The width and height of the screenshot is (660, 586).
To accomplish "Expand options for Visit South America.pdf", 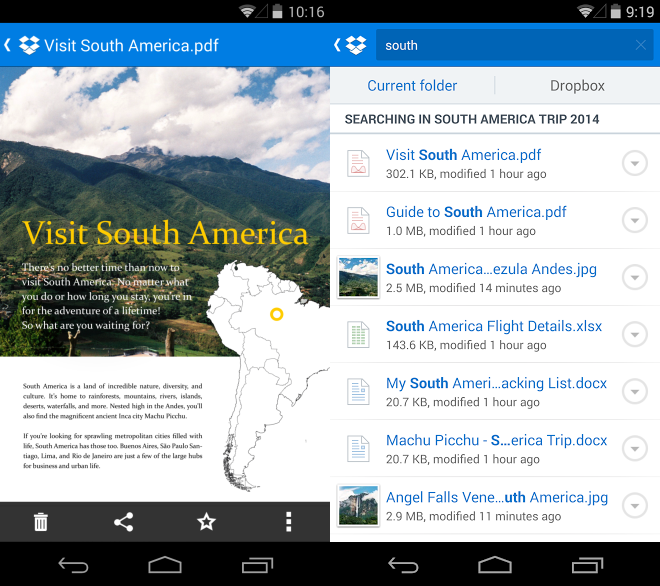I will tap(635, 163).
